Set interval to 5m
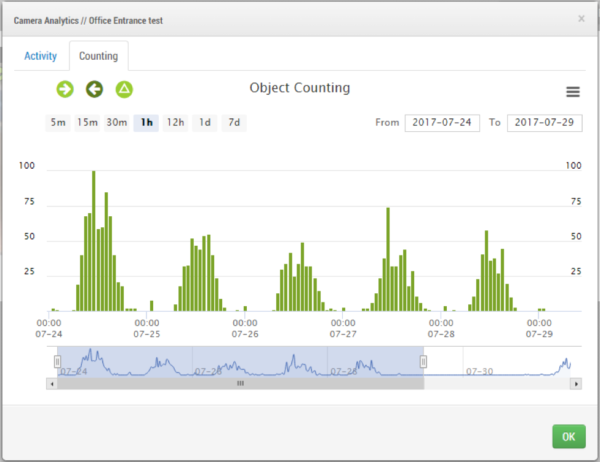600x462 pixels. pos(59,123)
